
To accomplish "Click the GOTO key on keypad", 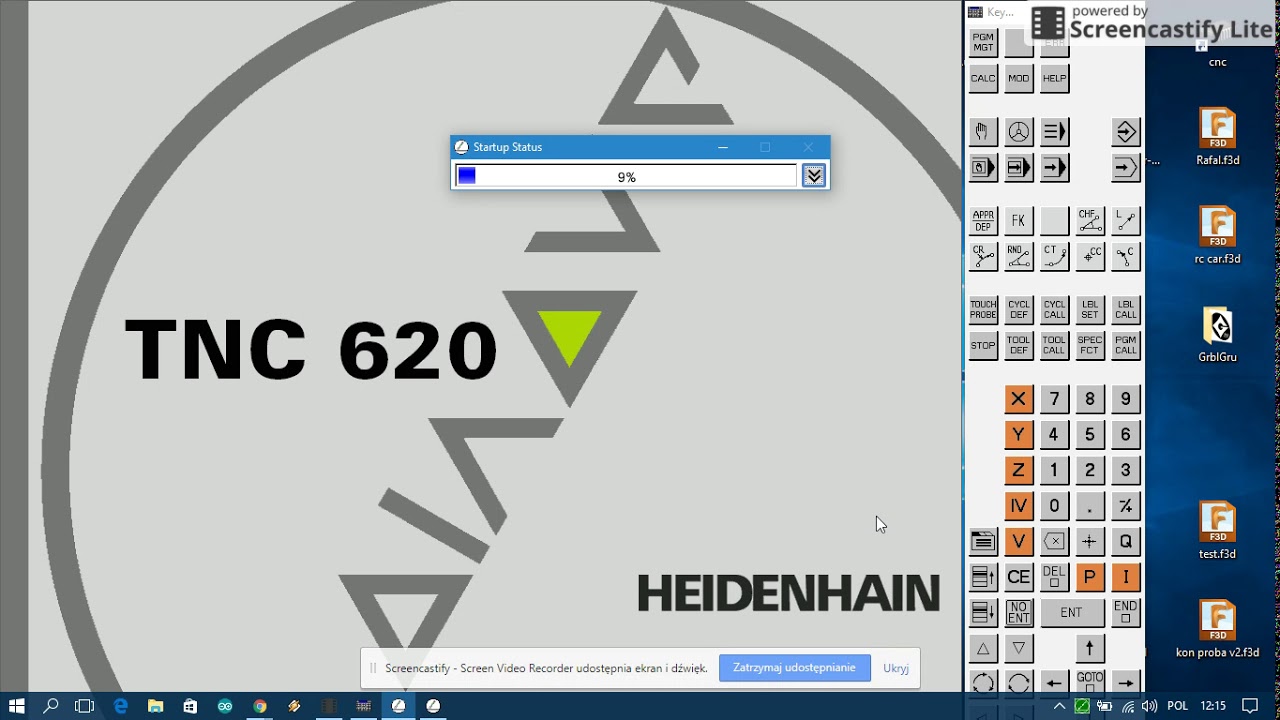I will click(1090, 683).
